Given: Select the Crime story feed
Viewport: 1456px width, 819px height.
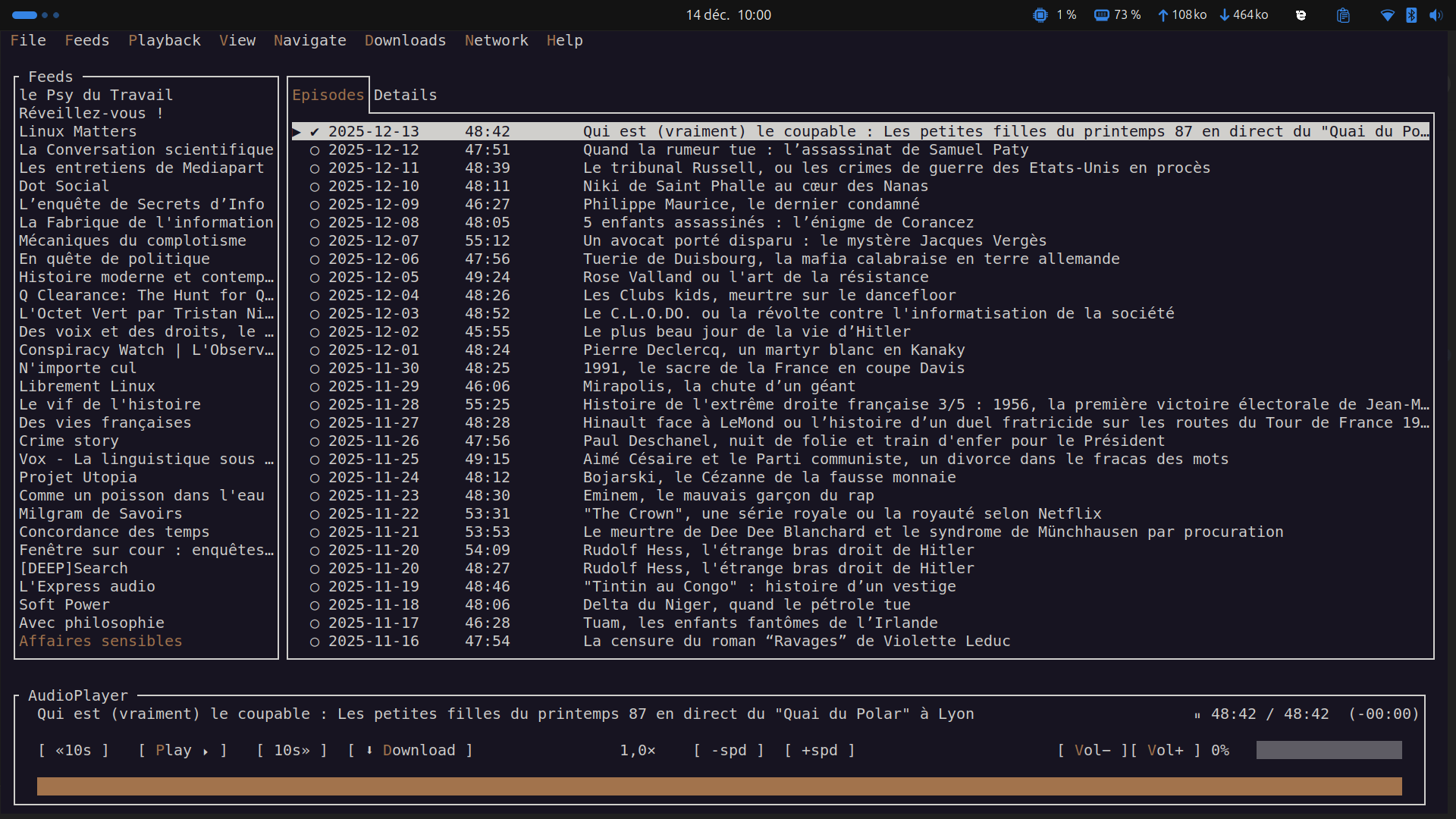Looking at the screenshot, I should (x=69, y=441).
